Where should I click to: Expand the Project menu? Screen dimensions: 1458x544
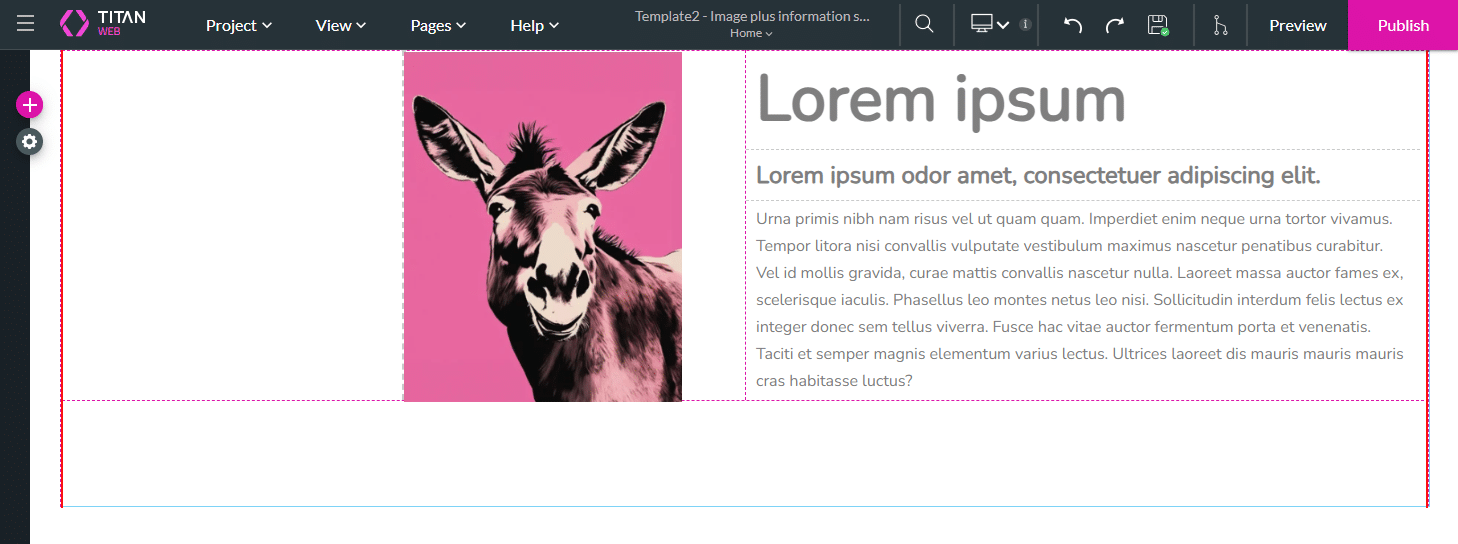[238, 25]
